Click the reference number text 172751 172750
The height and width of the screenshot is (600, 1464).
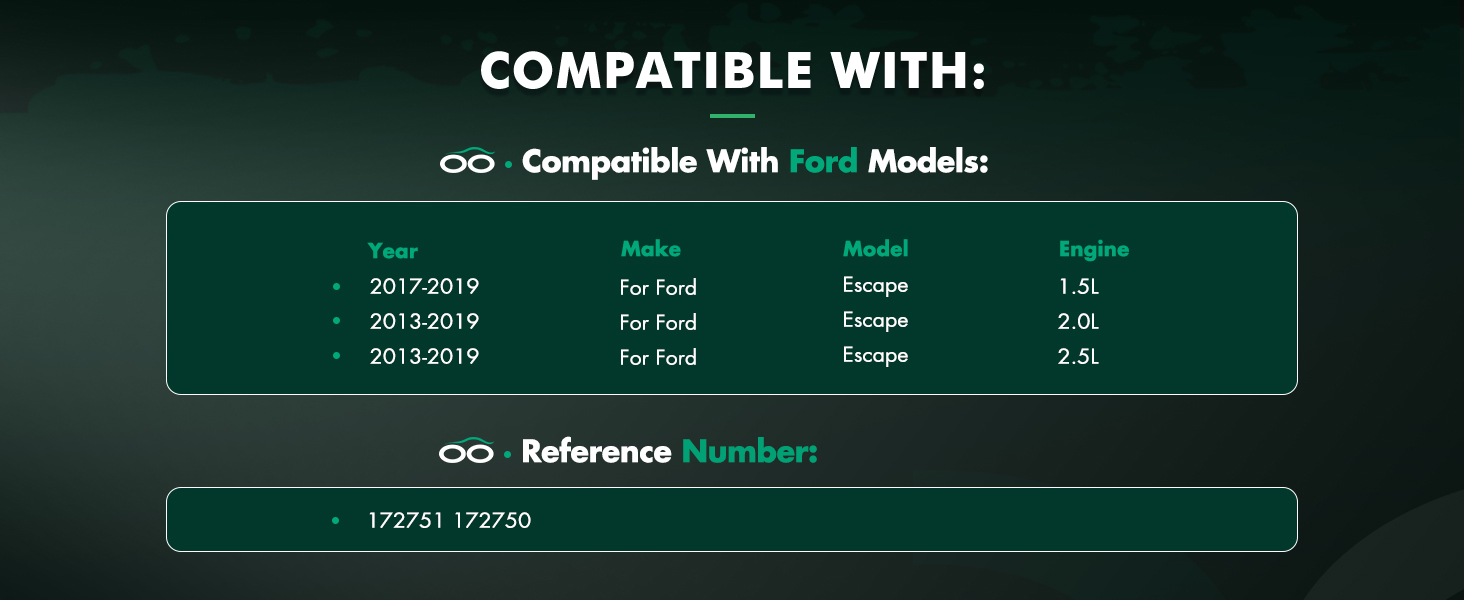pyautogui.click(x=449, y=521)
